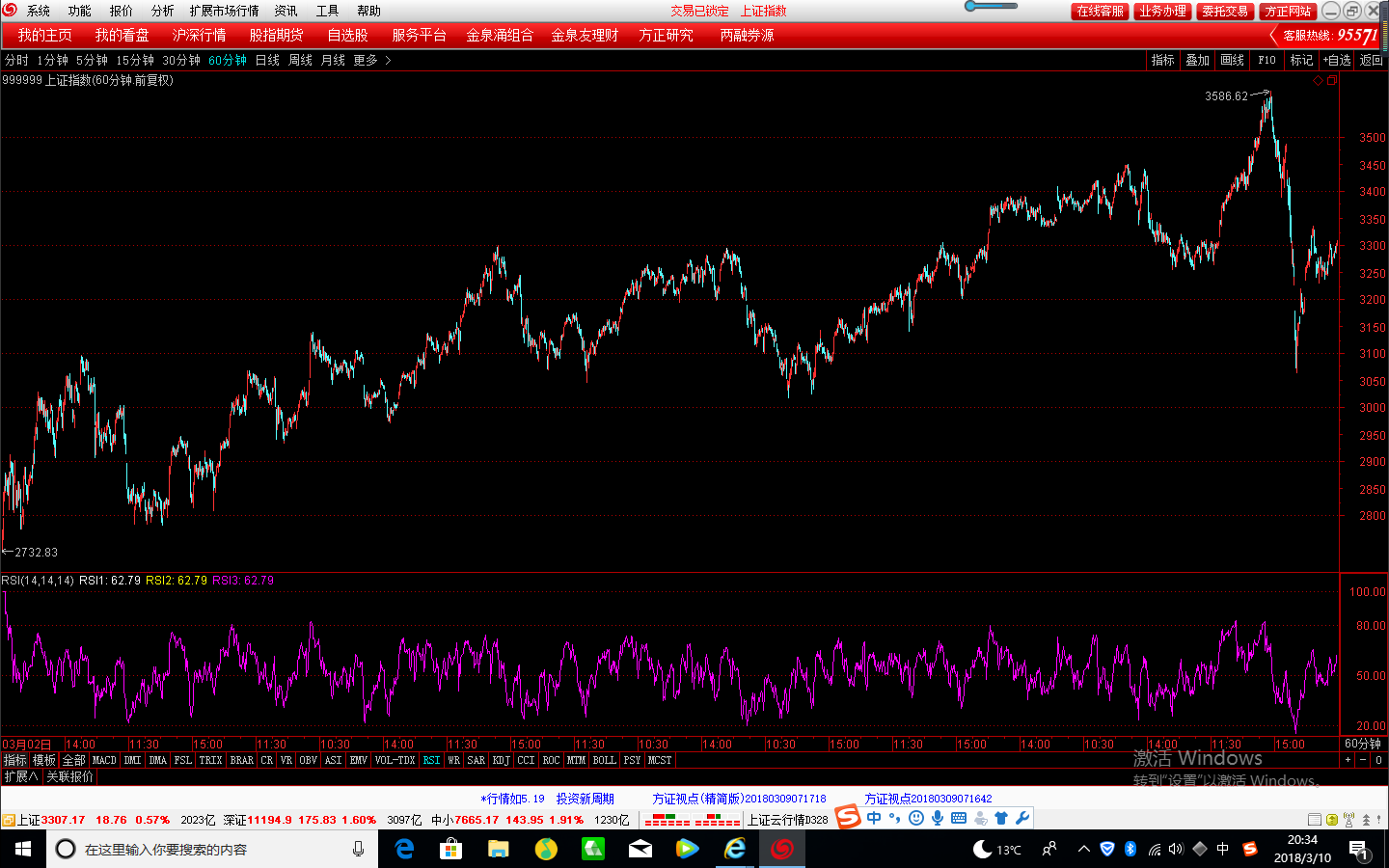
Task: Select the VOL-TDX indicator
Action: pos(395,760)
